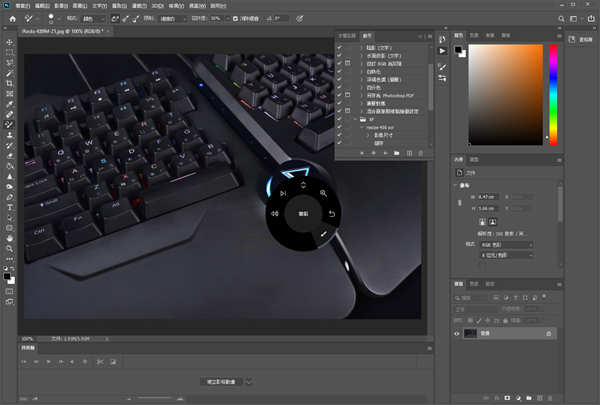
Task: Select the Eyedropper tool
Action: 10,104
